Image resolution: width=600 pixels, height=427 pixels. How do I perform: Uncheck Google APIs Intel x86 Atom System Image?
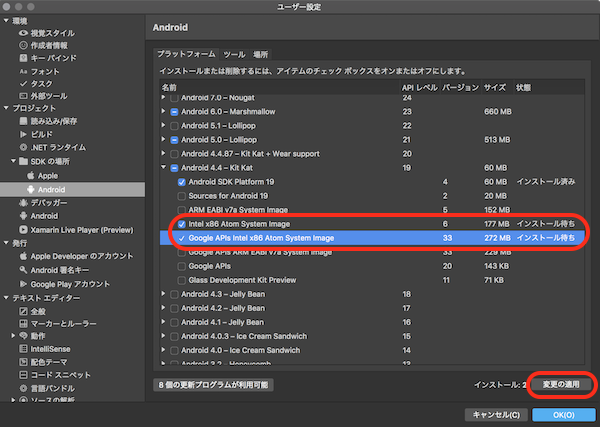pos(182,238)
